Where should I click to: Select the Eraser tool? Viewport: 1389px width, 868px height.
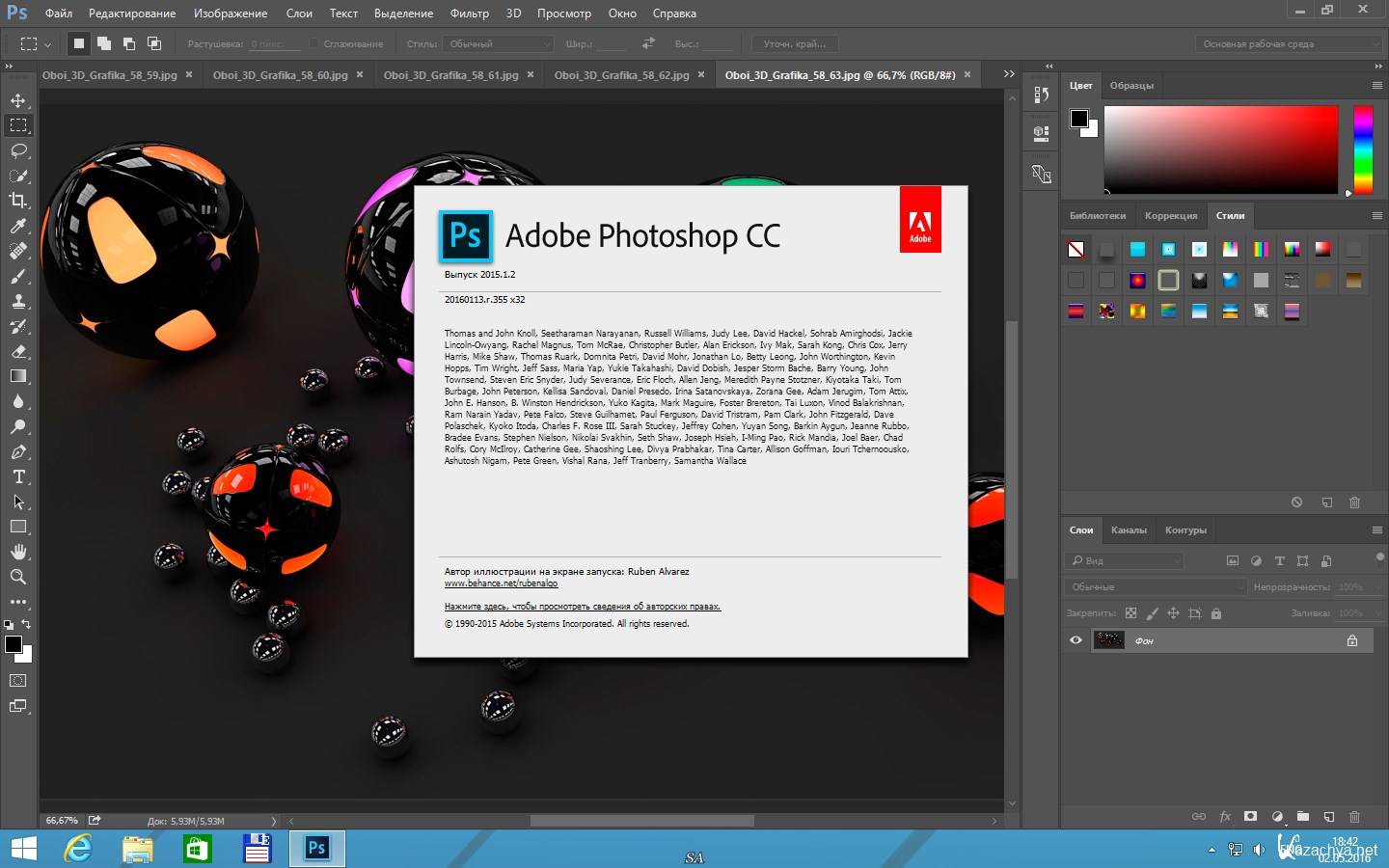point(18,351)
